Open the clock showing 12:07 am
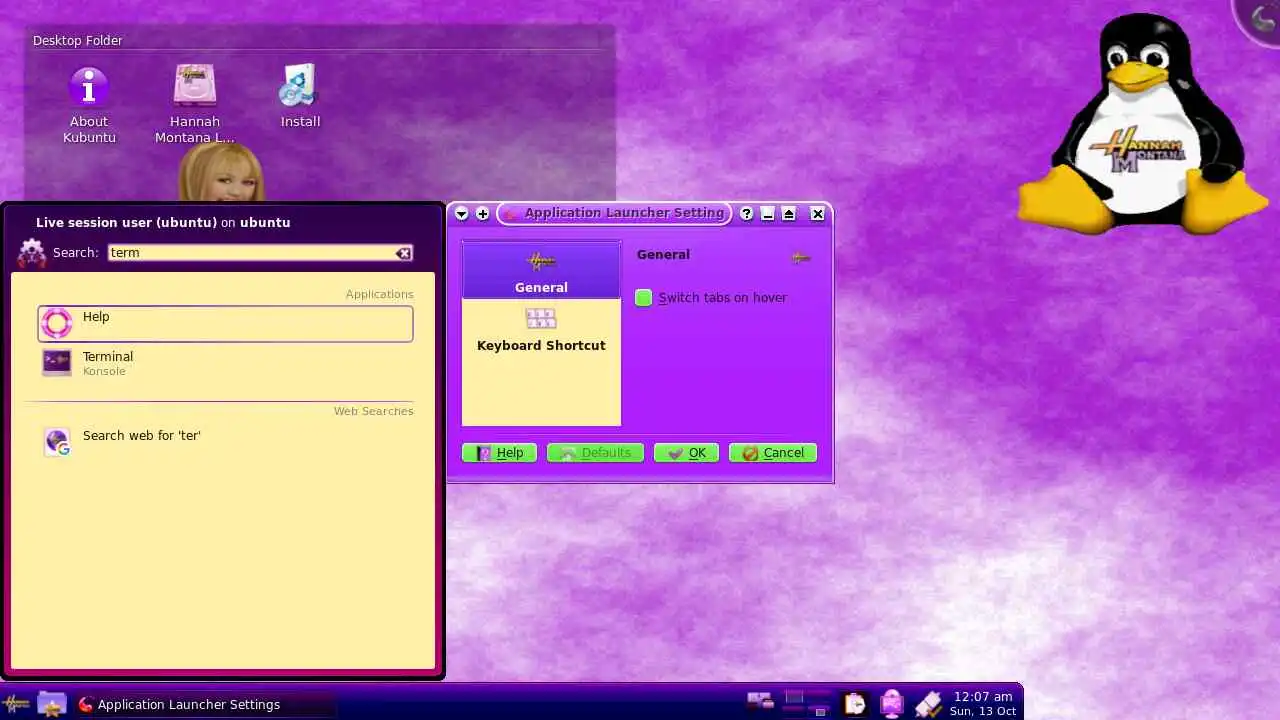 click(x=983, y=704)
